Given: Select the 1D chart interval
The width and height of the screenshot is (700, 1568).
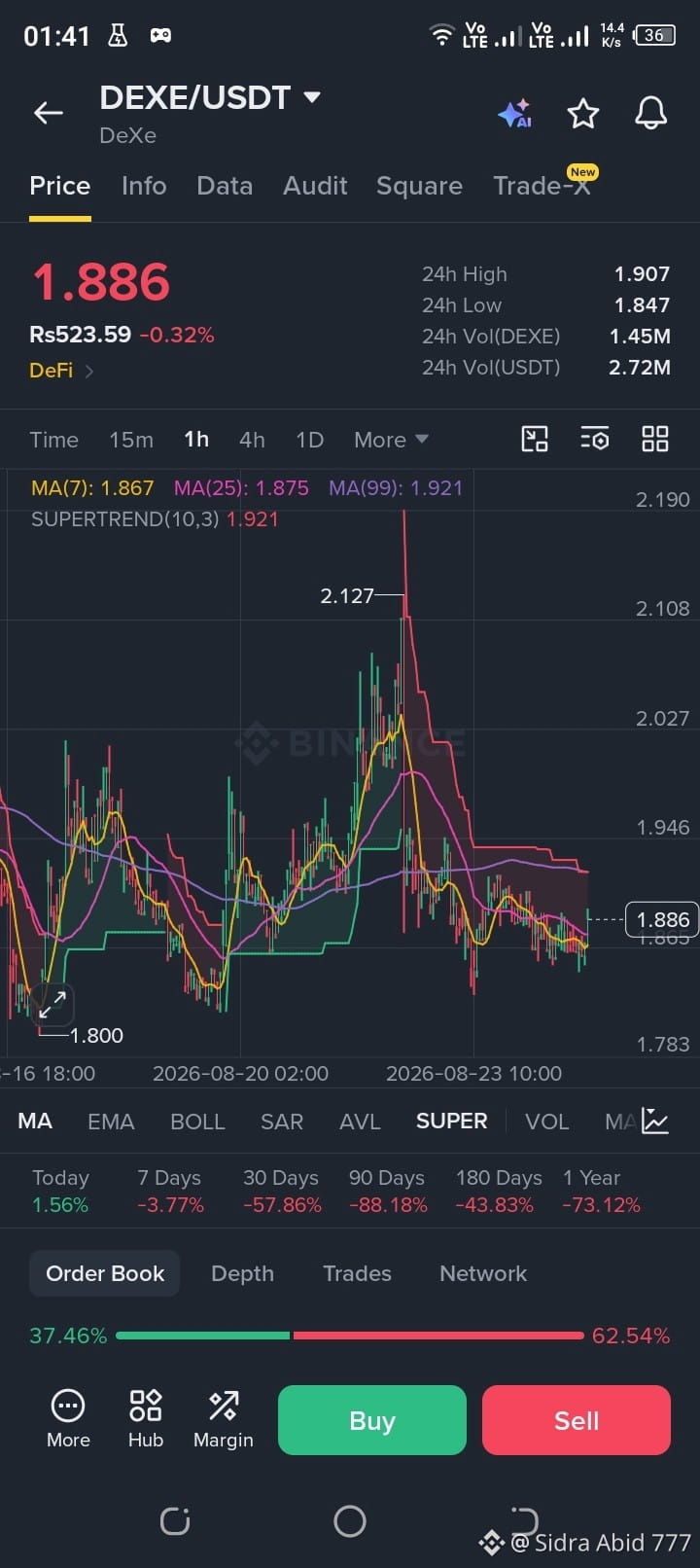Looking at the screenshot, I should (x=309, y=440).
